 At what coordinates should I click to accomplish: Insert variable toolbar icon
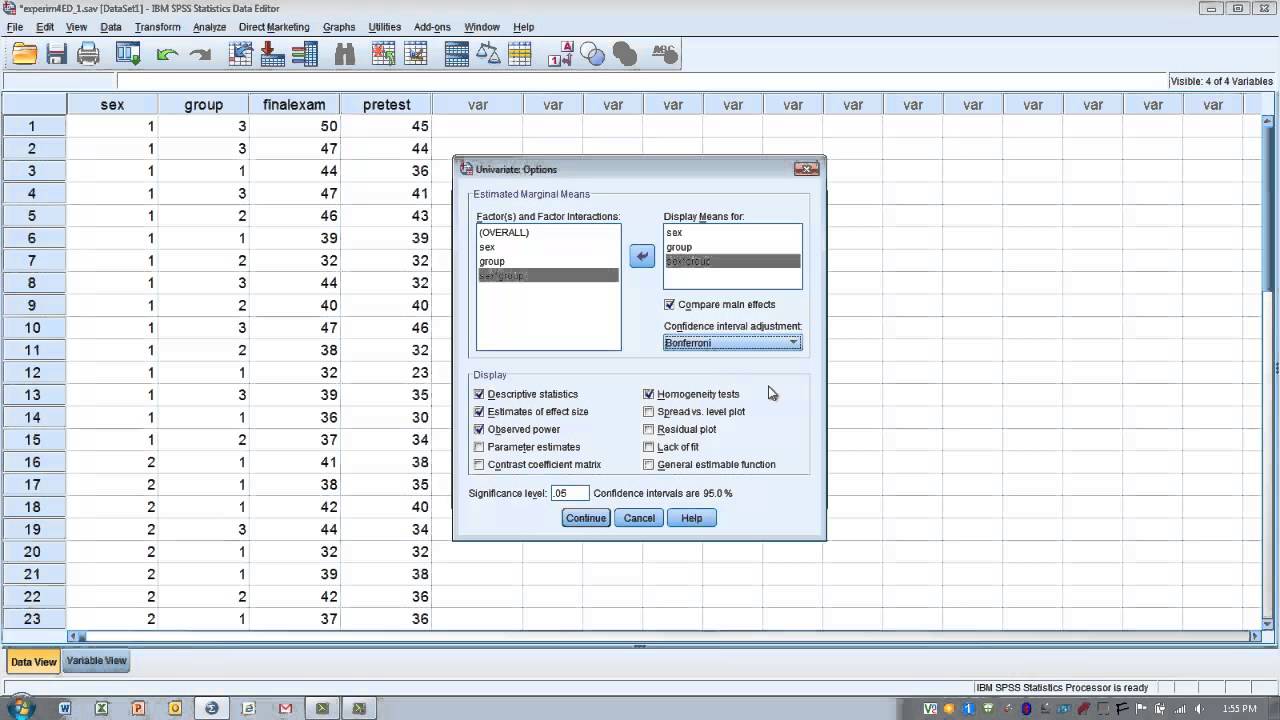click(417, 55)
